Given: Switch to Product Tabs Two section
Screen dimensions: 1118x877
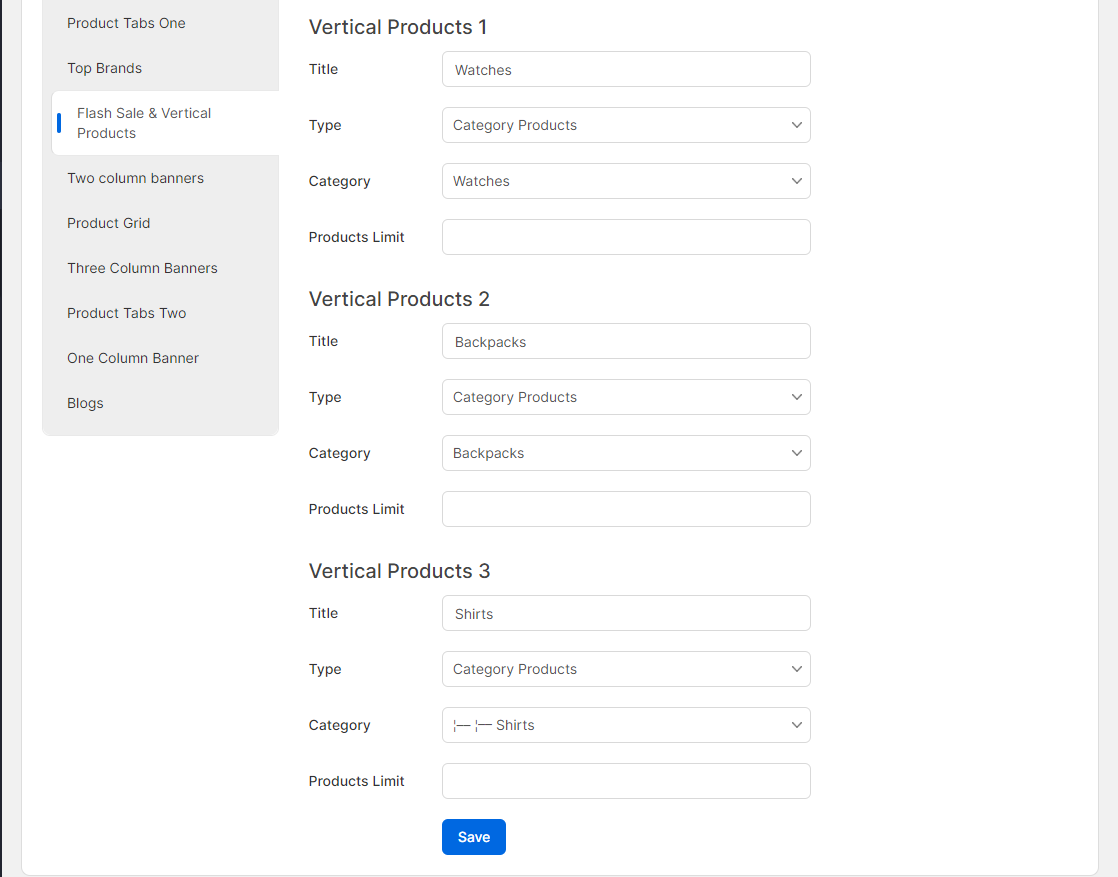Looking at the screenshot, I should (x=127, y=313).
